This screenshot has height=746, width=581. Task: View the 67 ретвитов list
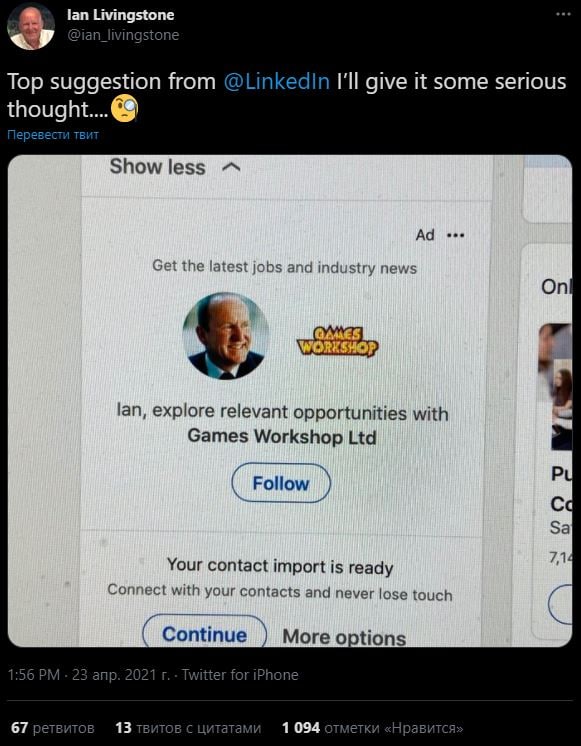point(53,727)
